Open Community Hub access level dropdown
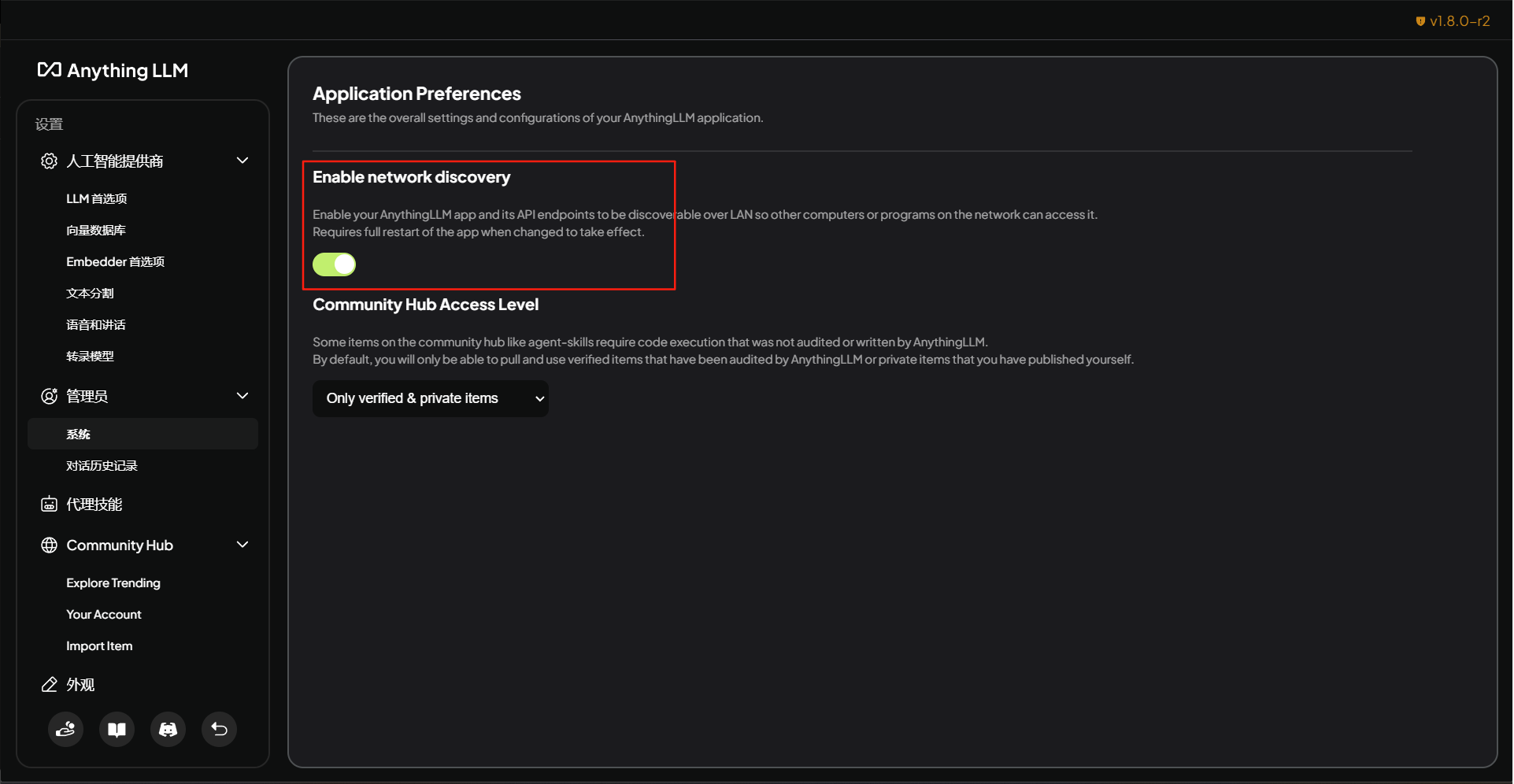Viewport: 1514px width, 784px height. coord(430,398)
